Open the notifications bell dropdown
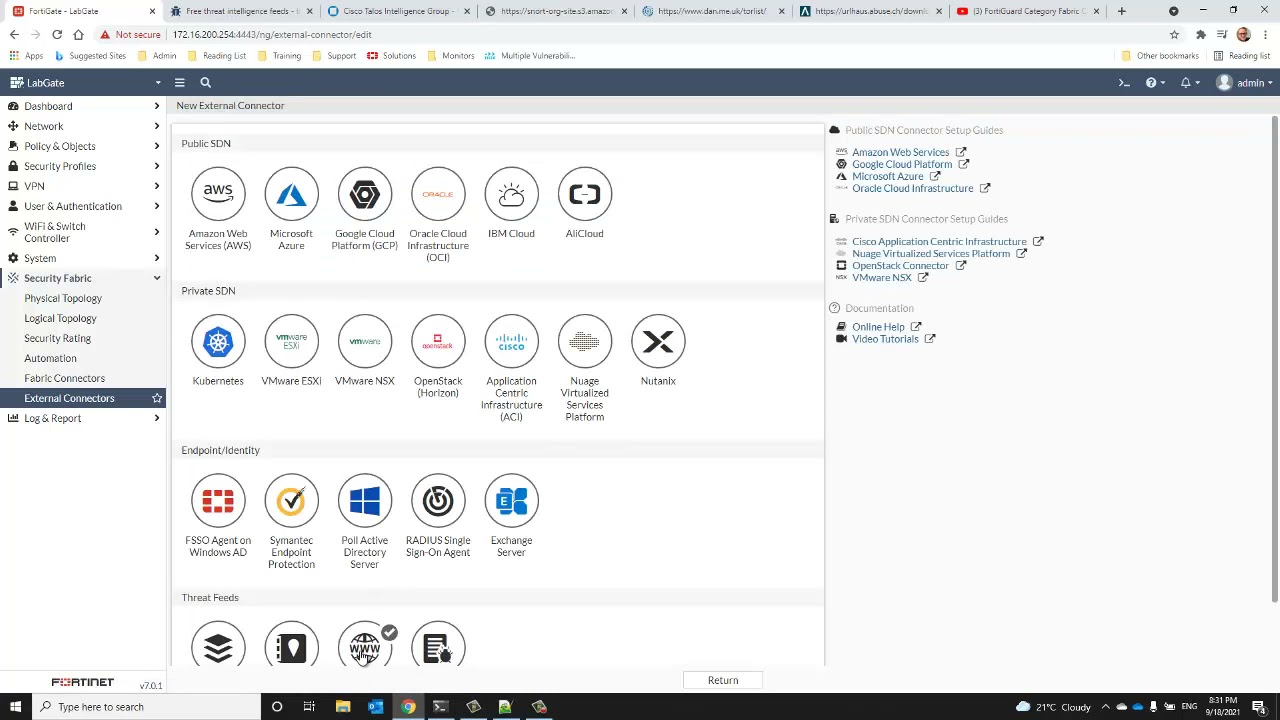 1189,83
